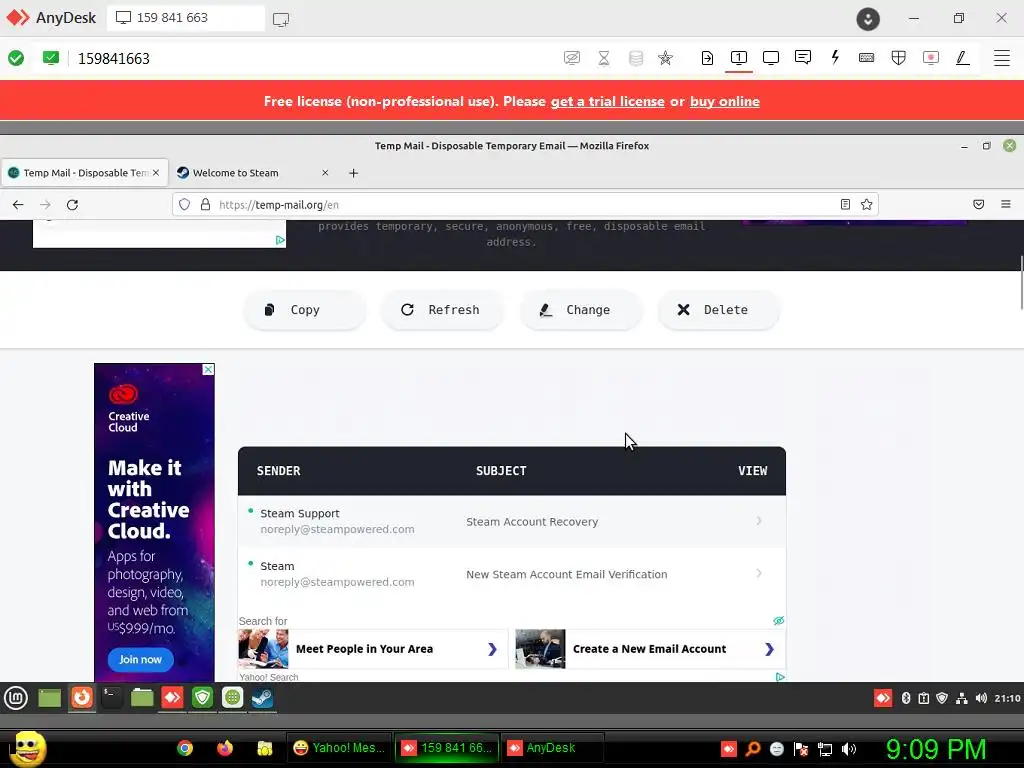This screenshot has height=768, width=1024.
Task: Switch to the Temp Mail Firefox tab
Action: tap(84, 173)
